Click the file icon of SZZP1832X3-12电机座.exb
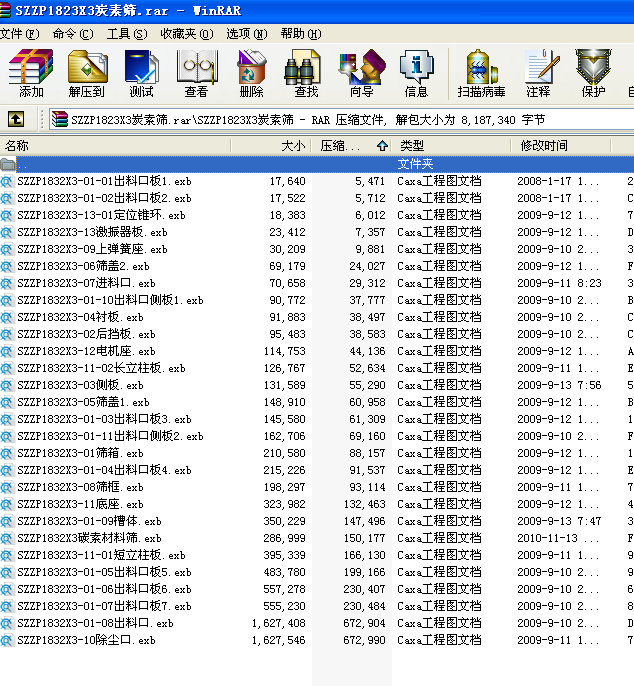Screen dimensions: 634x686 tap(7, 351)
